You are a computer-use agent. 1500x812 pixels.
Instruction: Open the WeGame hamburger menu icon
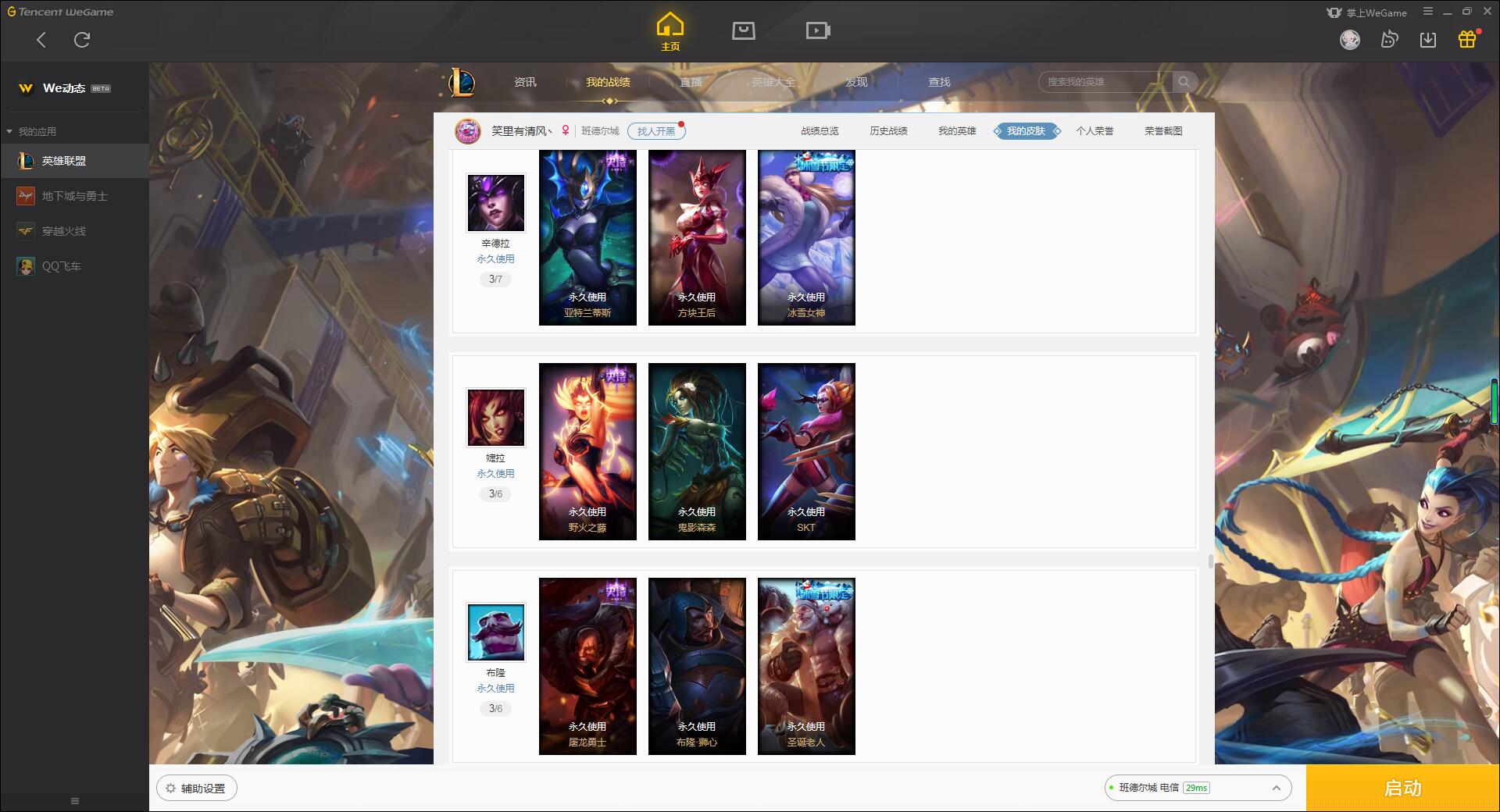1427,12
